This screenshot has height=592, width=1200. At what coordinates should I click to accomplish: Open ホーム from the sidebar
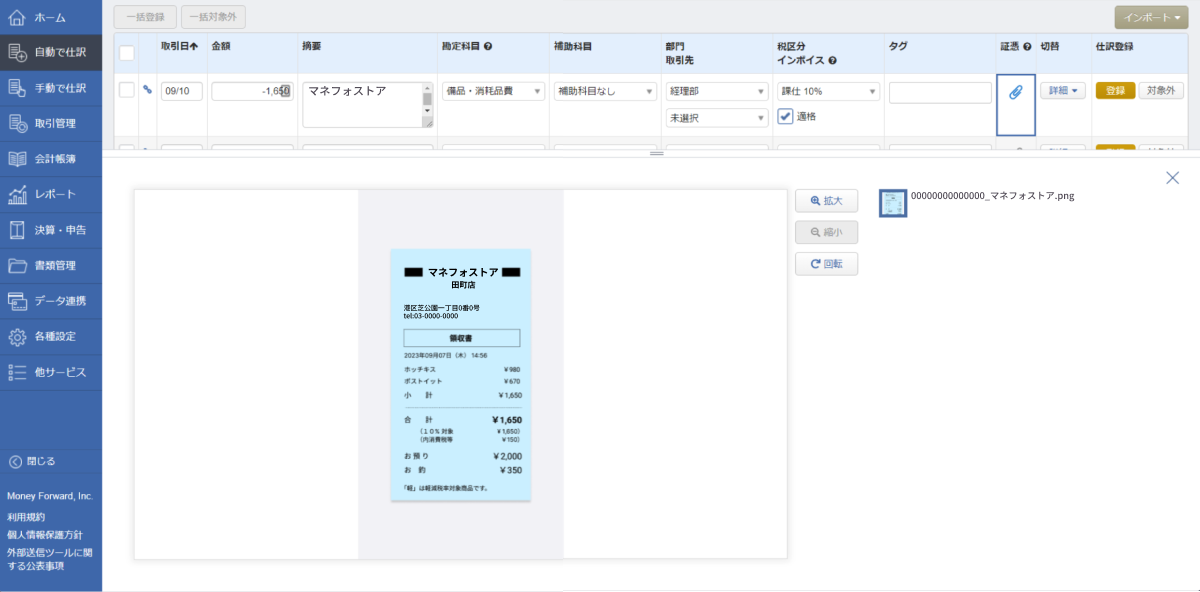(51, 18)
